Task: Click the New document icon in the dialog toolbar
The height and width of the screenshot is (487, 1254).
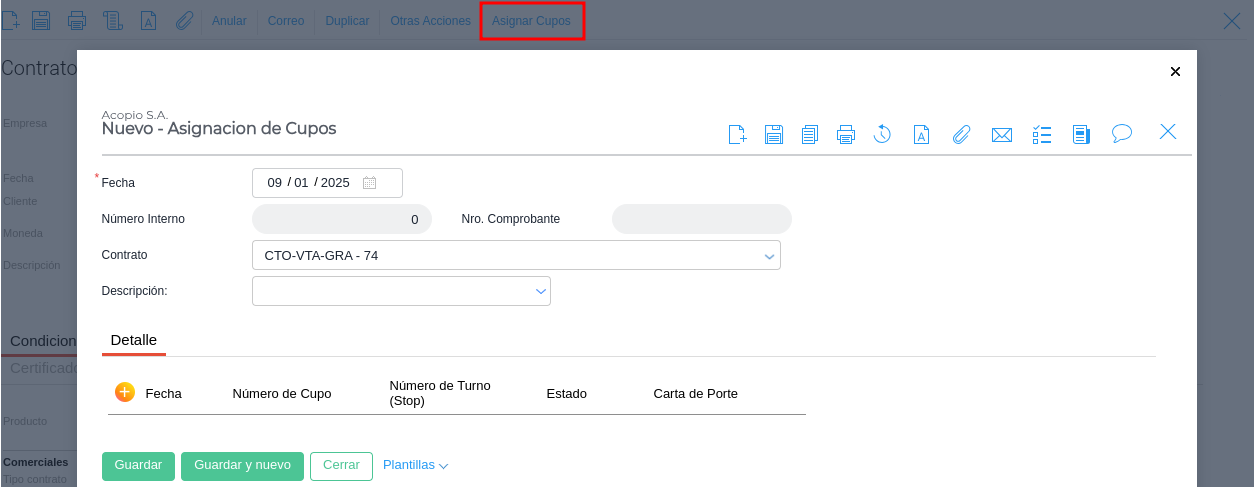Action: 738,134
